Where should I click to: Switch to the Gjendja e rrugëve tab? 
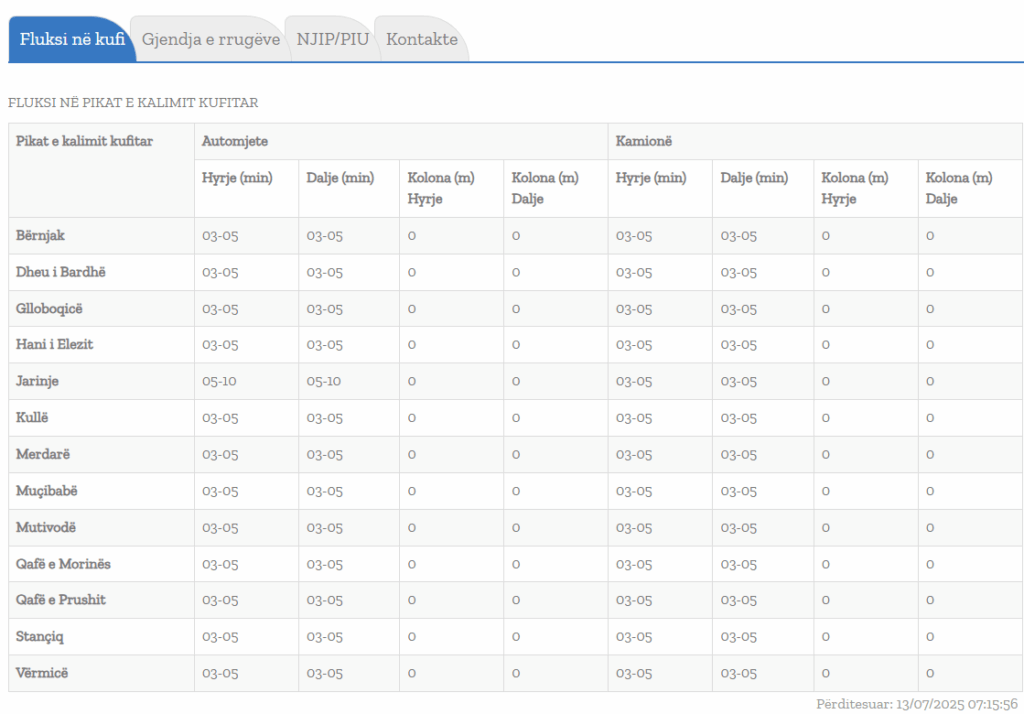tap(210, 40)
